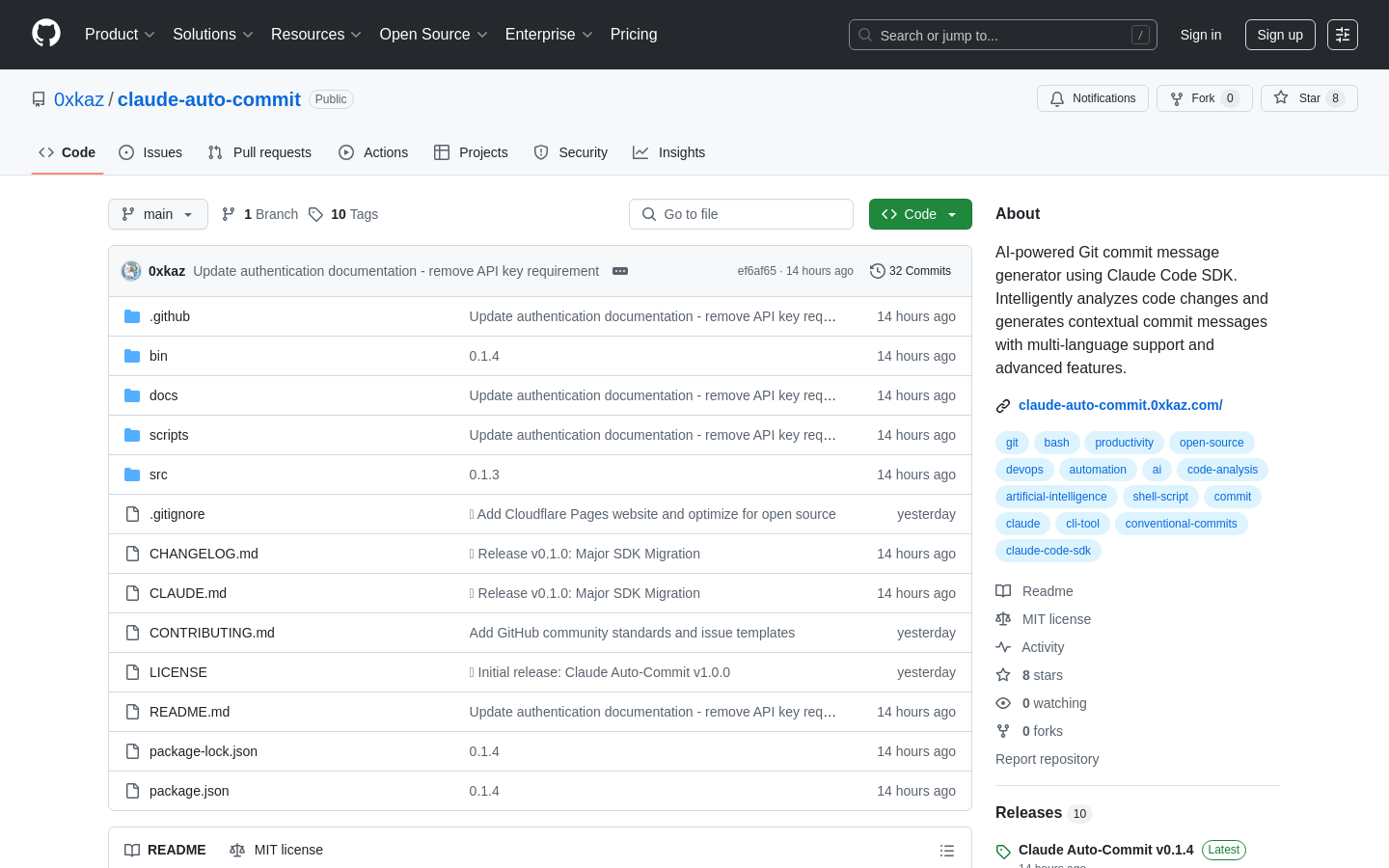Select the README tab below files
This screenshot has width=1389, height=868.
[x=165, y=850]
